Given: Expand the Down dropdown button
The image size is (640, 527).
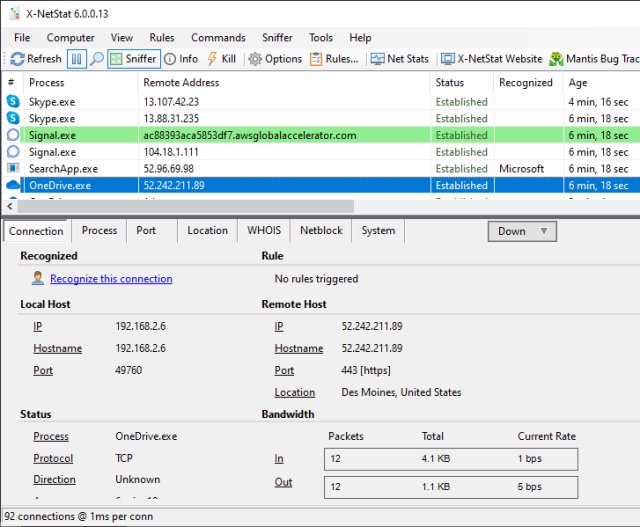Looking at the screenshot, I should 522,231.
